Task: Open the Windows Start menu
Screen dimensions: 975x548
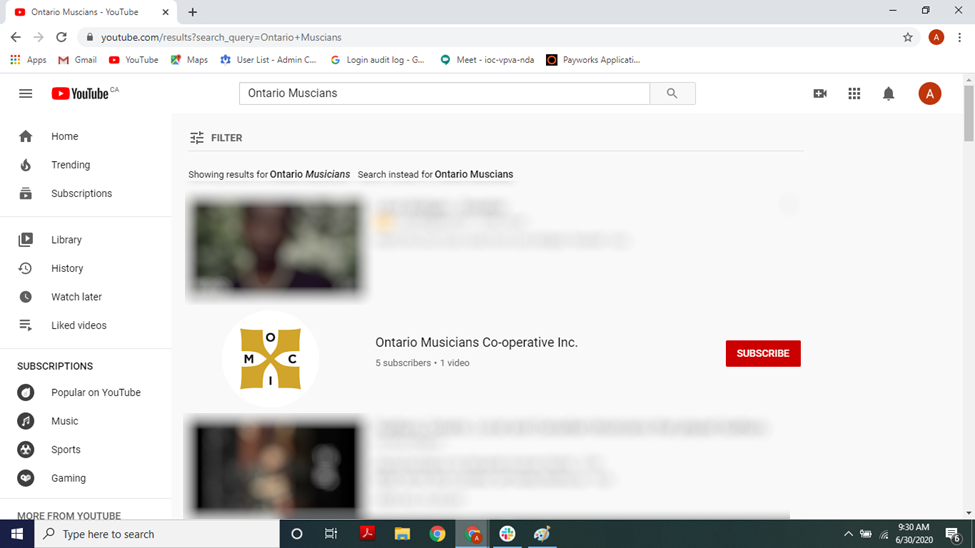Action: pyautogui.click(x=17, y=534)
